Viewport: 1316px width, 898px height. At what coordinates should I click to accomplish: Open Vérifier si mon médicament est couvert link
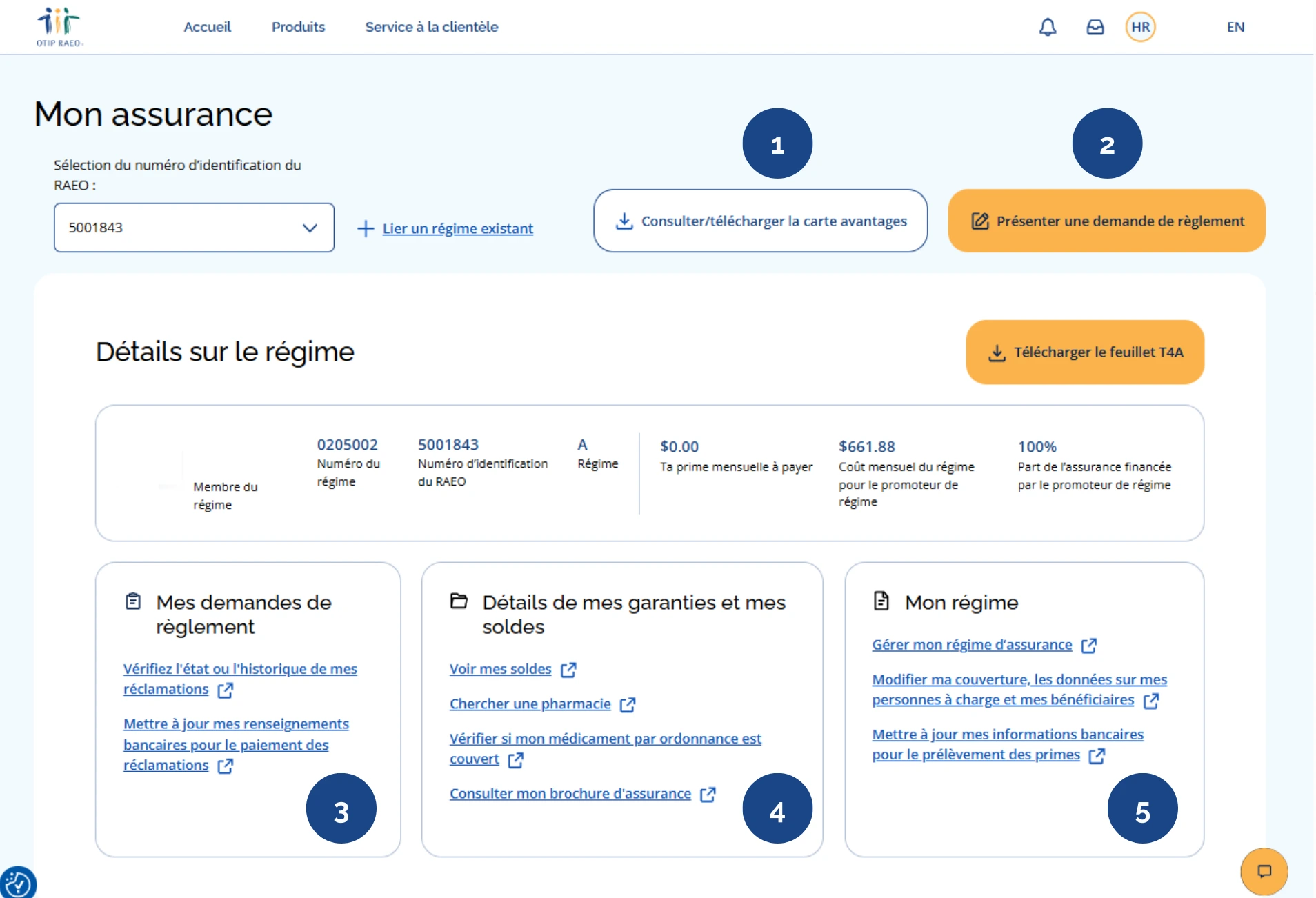coord(605,748)
